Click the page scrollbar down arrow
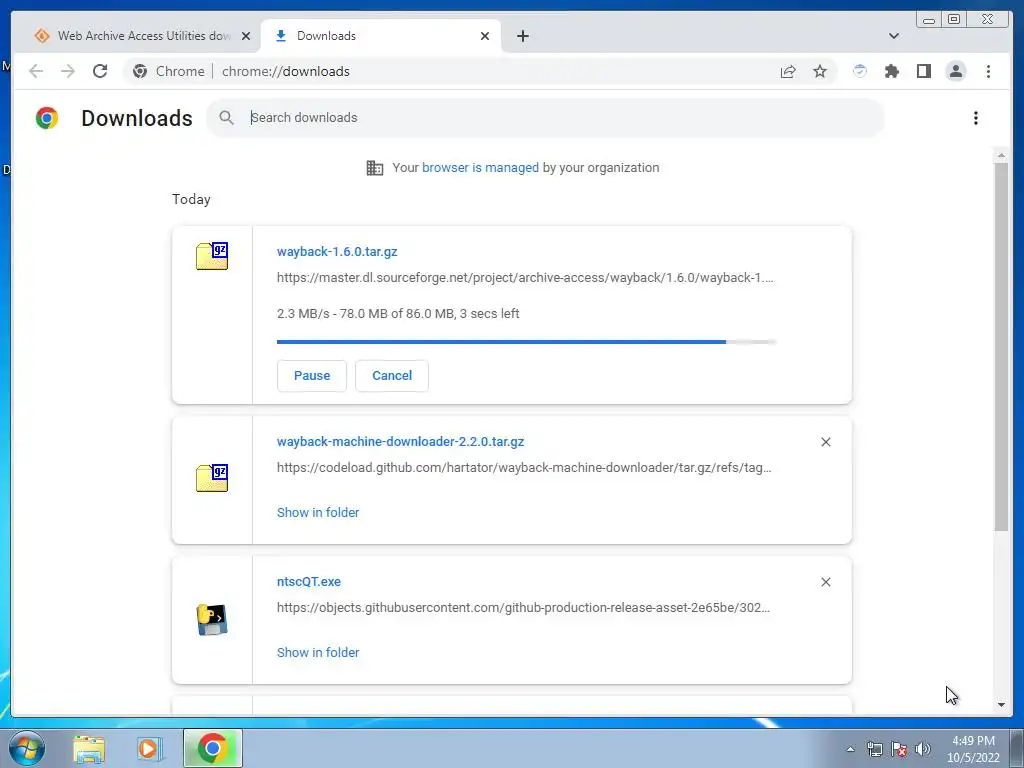Viewport: 1024px width, 768px height. coord(1001,705)
